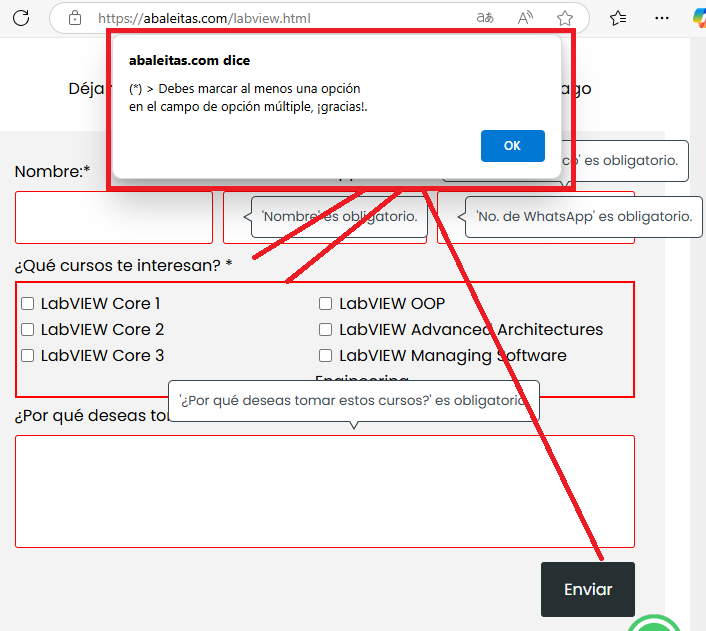Click the URL address bar text
This screenshot has width=706, height=631.
click(x=204, y=18)
